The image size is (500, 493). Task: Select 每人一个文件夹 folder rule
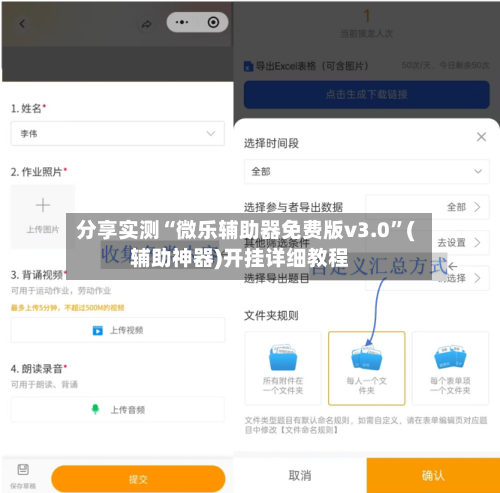(367, 368)
